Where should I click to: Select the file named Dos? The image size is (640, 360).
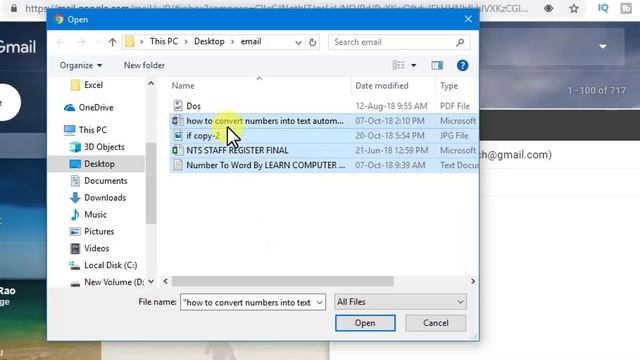[x=193, y=106]
